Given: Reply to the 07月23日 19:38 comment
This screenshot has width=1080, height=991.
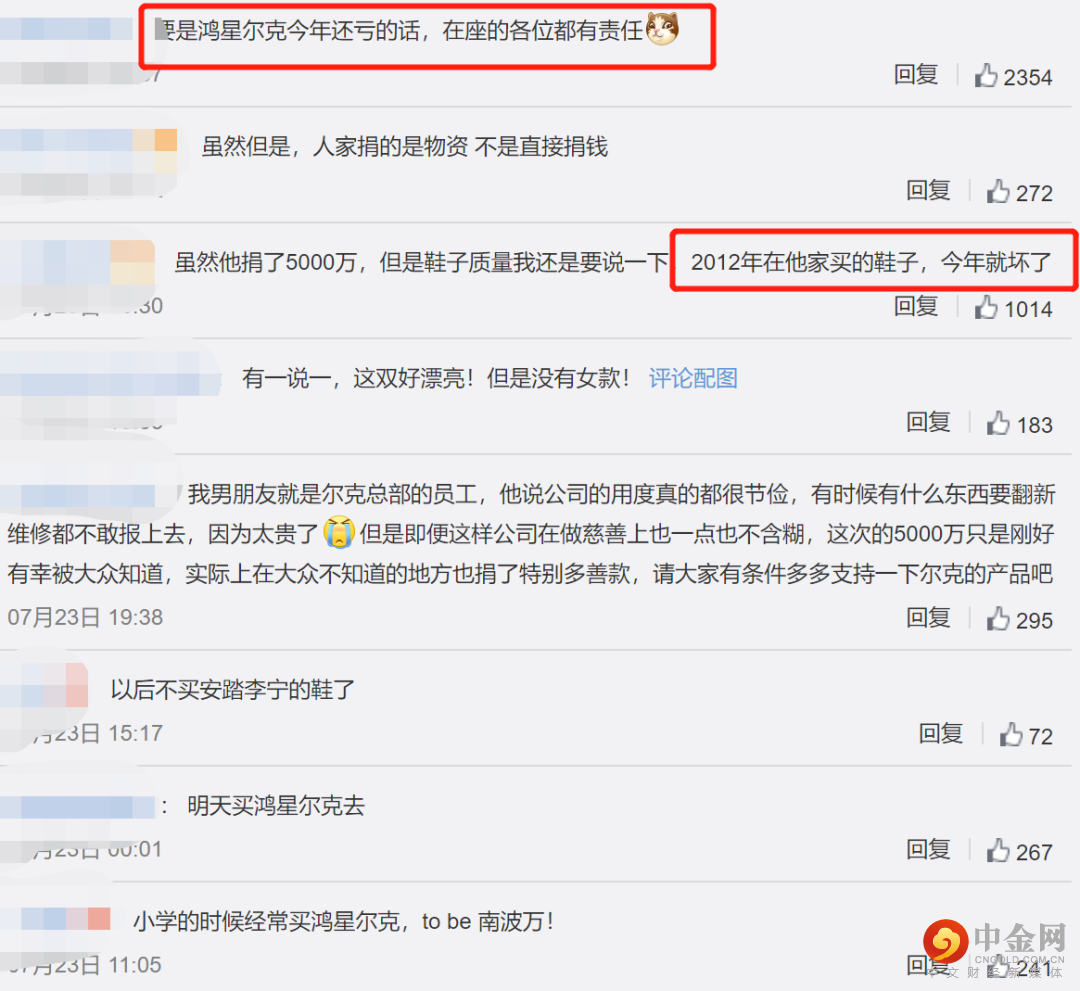Looking at the screenshot, I should pos(928,618).
